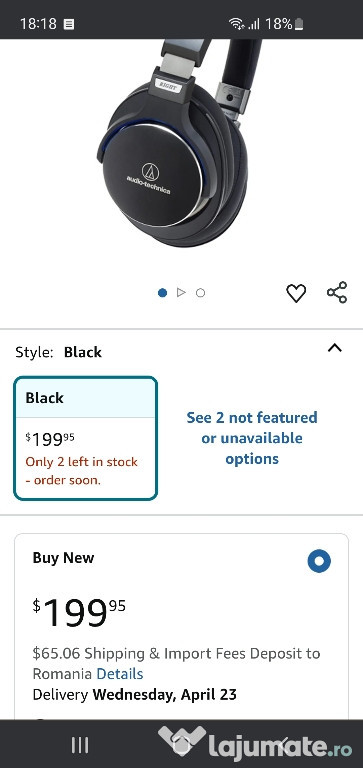363x768 pixels.
Task: Select first image carousel dot
Action: point(163,293)
